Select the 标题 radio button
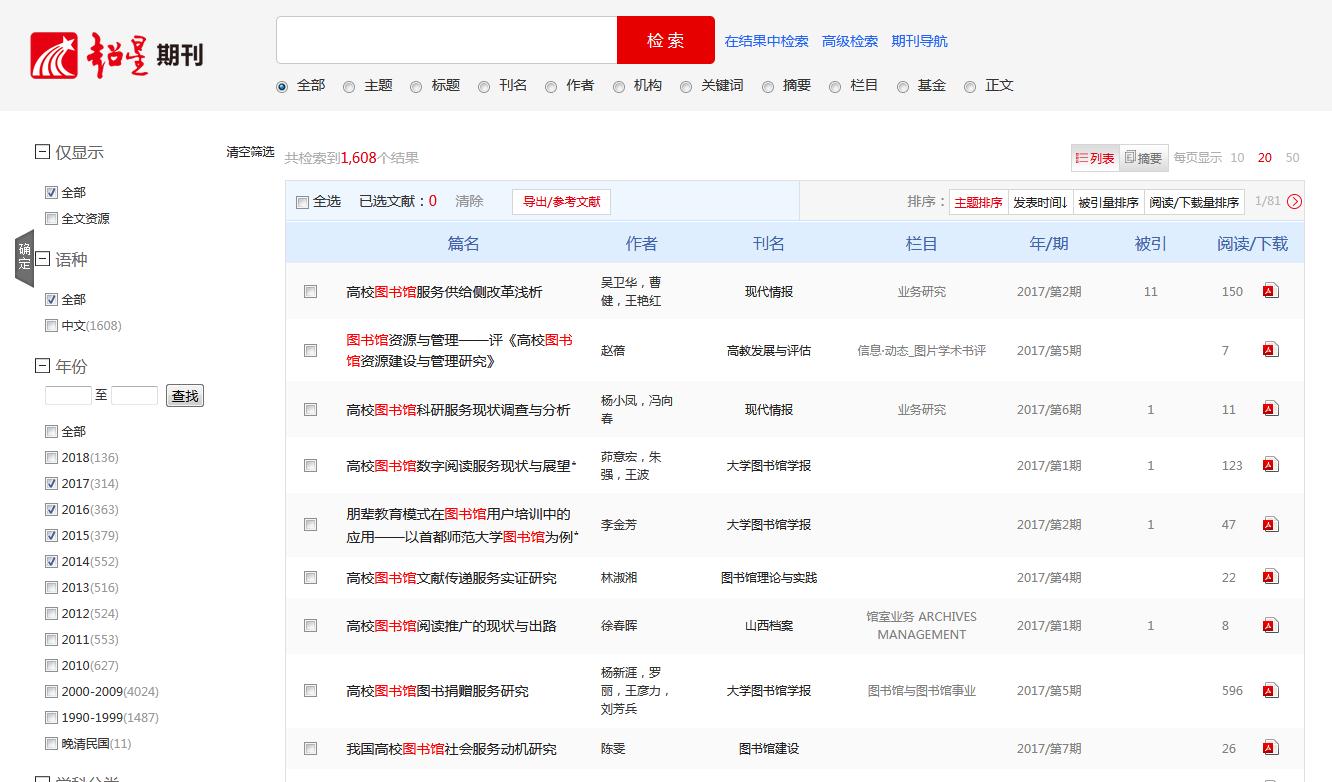This screenshot has height=782, width=1332. [x=416, y=87]
